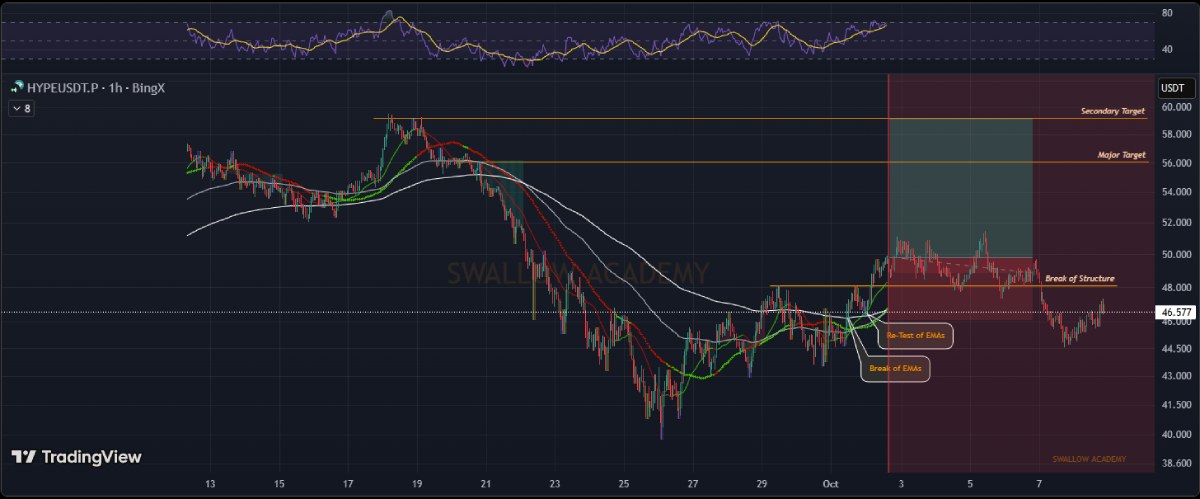Screen dimensions: 1200x499
Task: Click the Re-Test of EMAs callout
Action: pyautogui.click(x=916, y=336)
